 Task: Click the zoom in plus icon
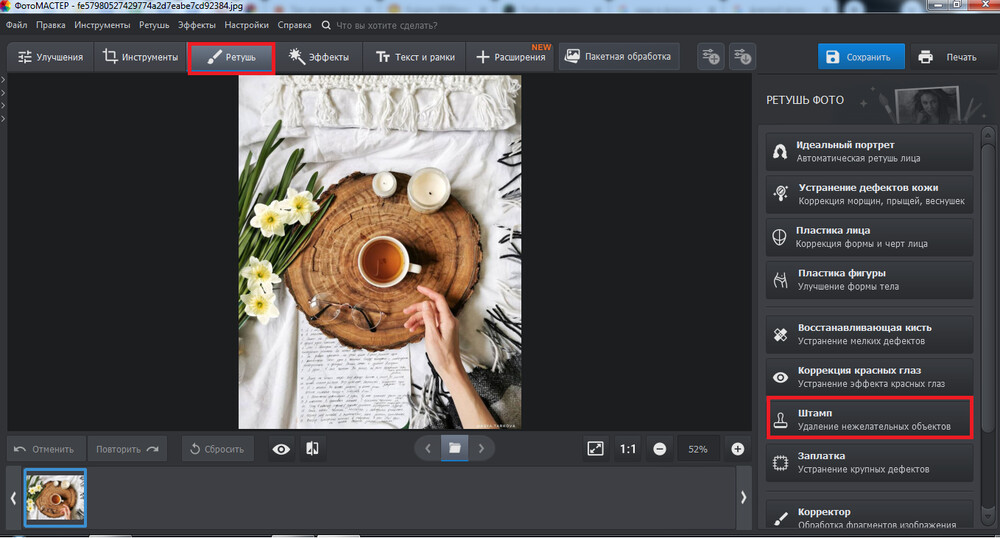click(738, 449)
